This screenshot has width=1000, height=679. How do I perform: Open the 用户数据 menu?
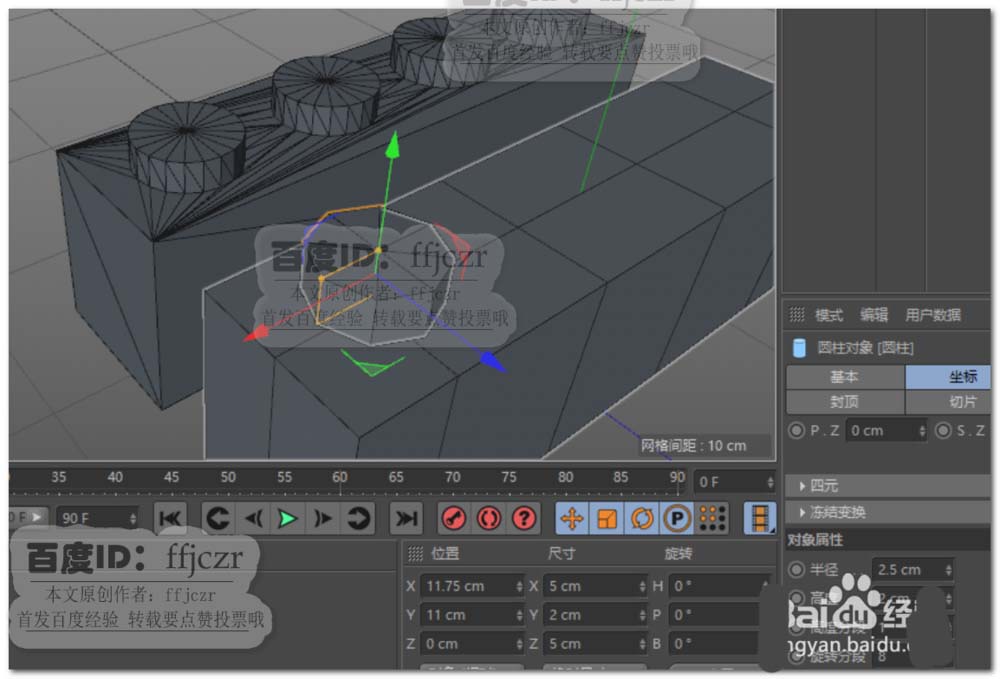pyautogui.click(x=933, y=315)
